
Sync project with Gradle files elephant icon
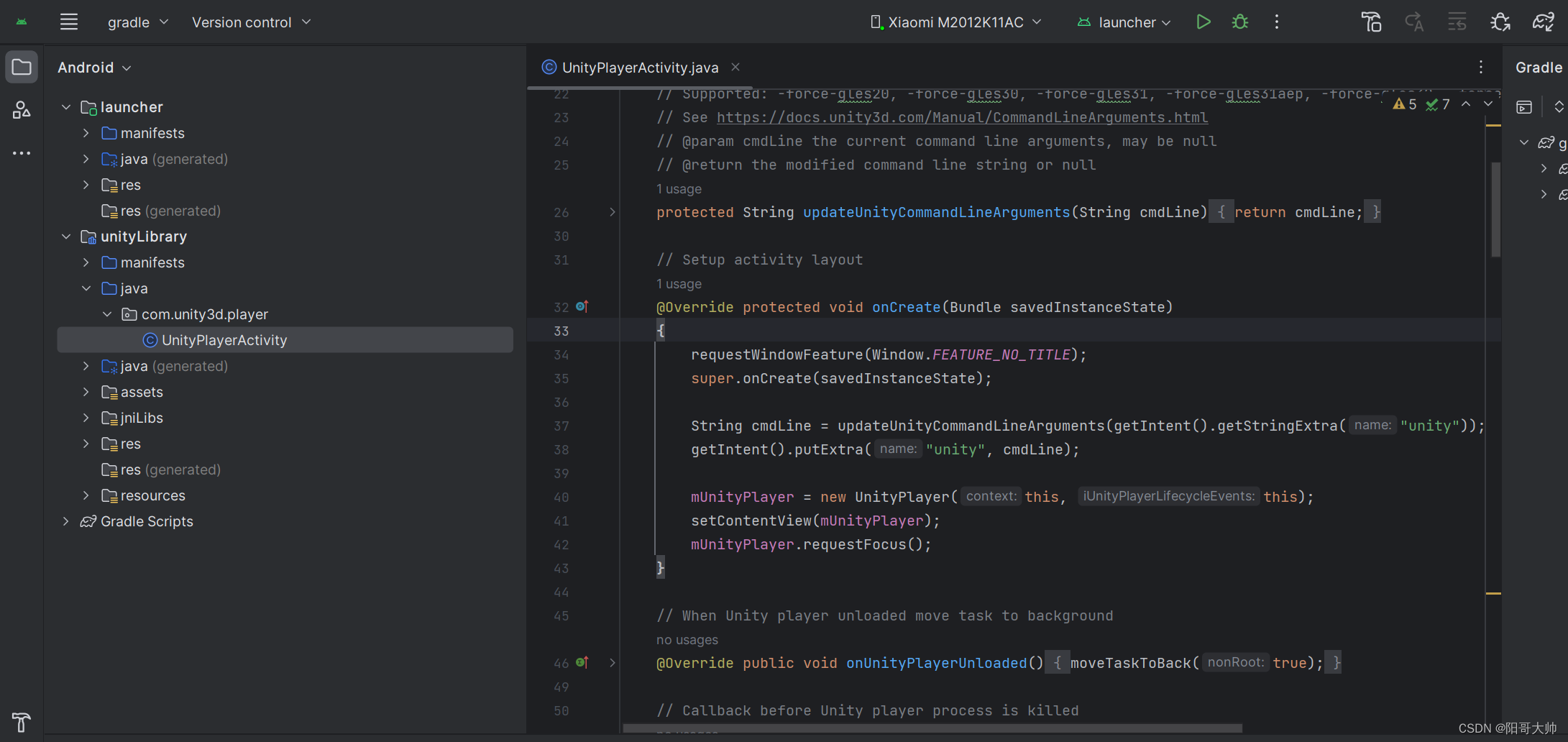coord(1544,22)
